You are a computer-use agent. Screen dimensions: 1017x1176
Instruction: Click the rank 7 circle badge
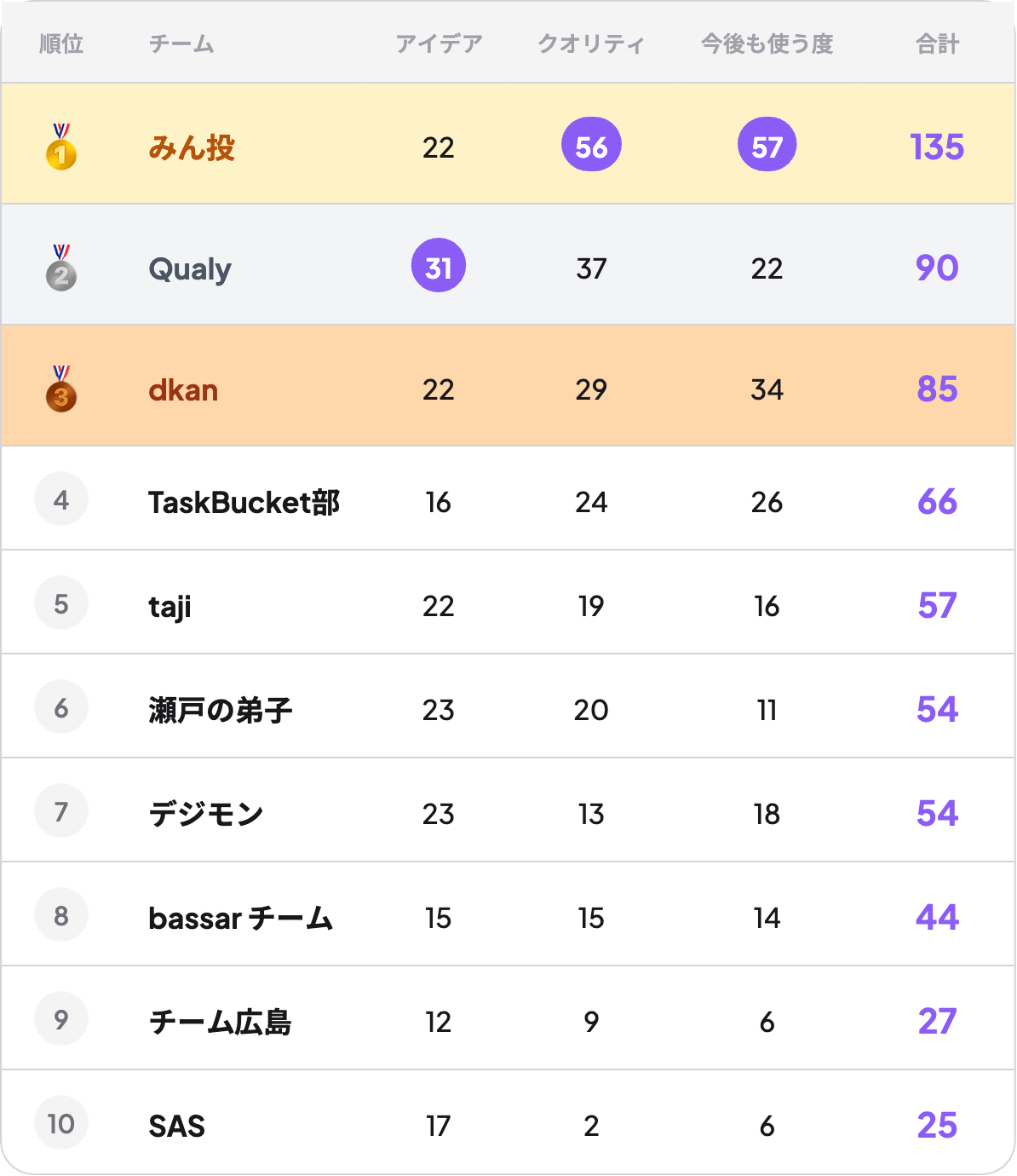61,811
